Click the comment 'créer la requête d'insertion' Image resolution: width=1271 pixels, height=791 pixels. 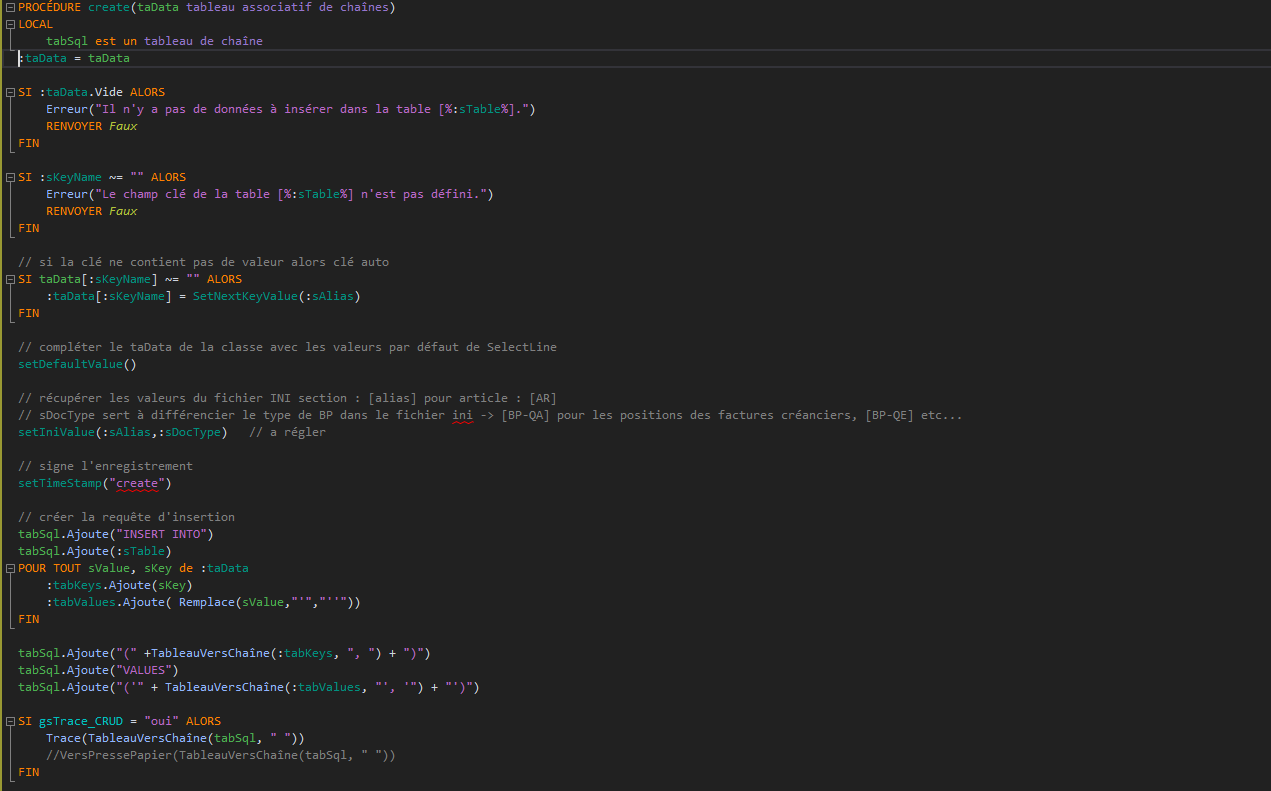(x=126, y=517)
